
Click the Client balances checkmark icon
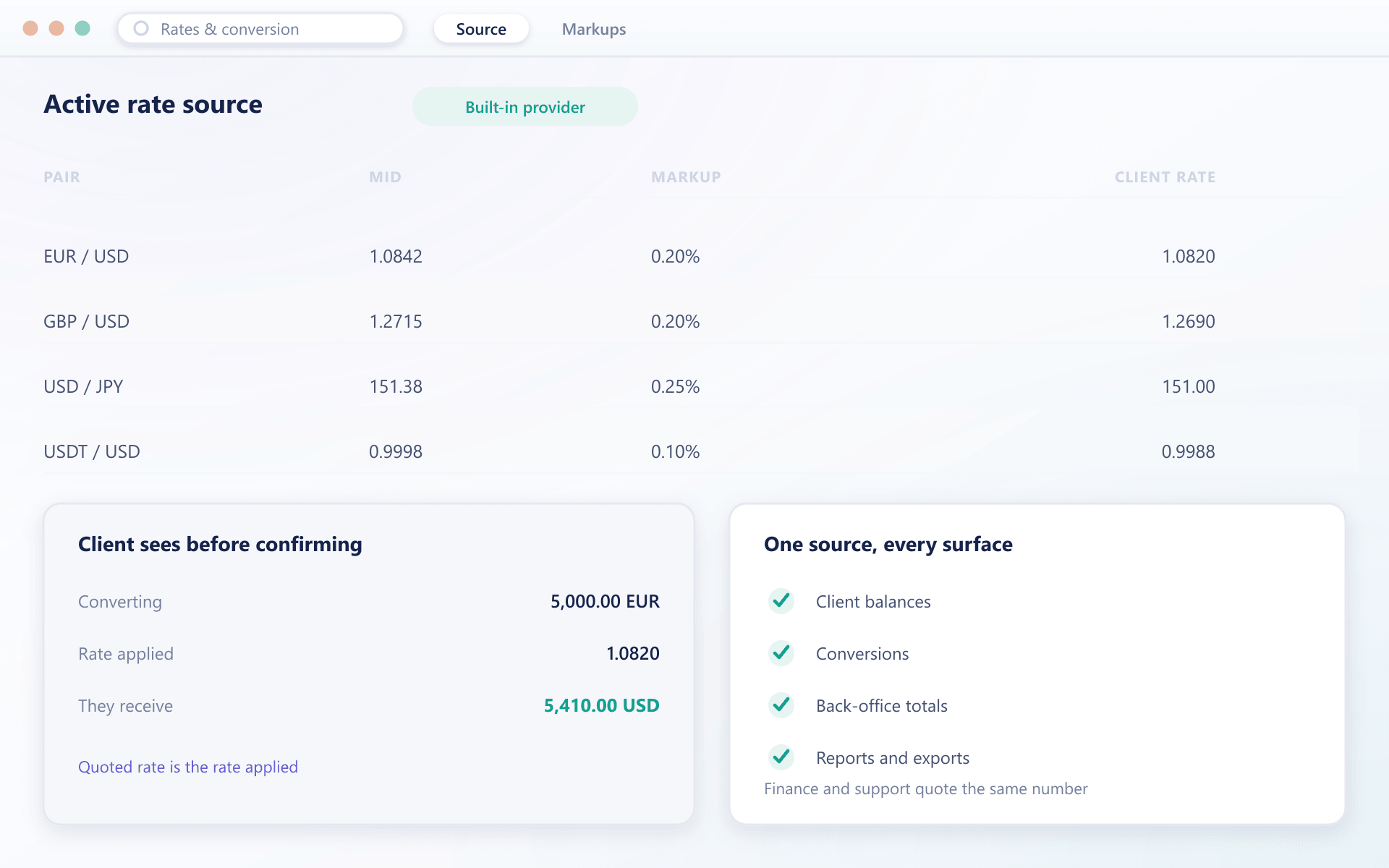click(781, 601)
